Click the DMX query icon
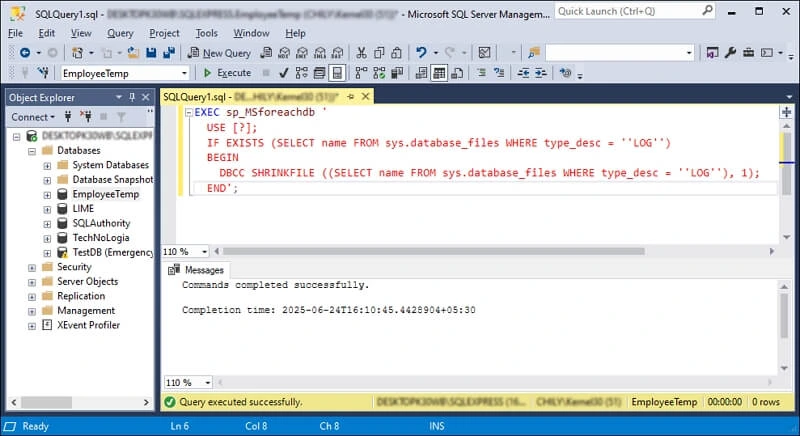Screen dimensions: 800x436 tap(302, 53)
